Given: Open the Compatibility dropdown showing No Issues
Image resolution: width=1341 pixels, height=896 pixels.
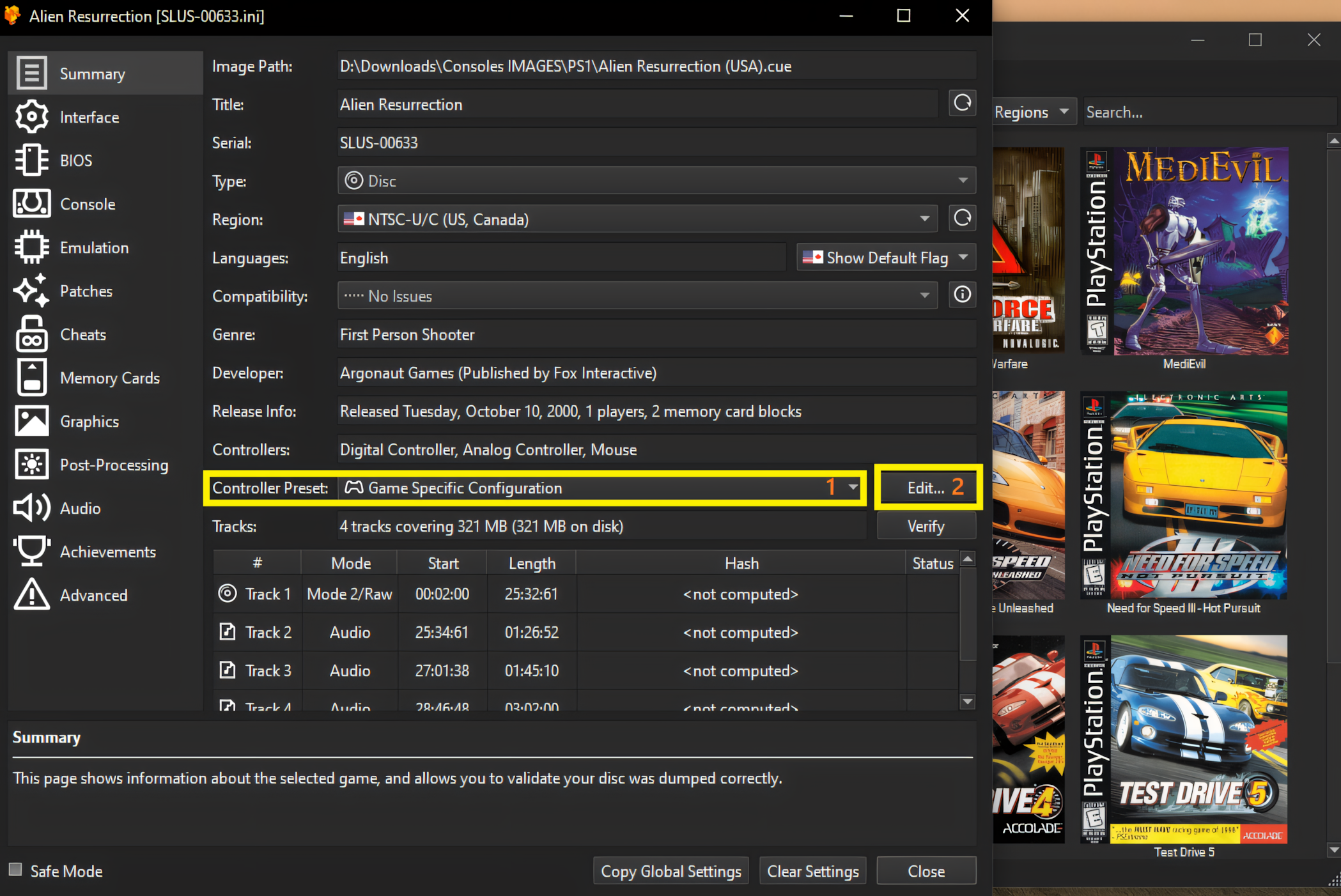Looking at the screenshot, I should click(x=637, y=296).
